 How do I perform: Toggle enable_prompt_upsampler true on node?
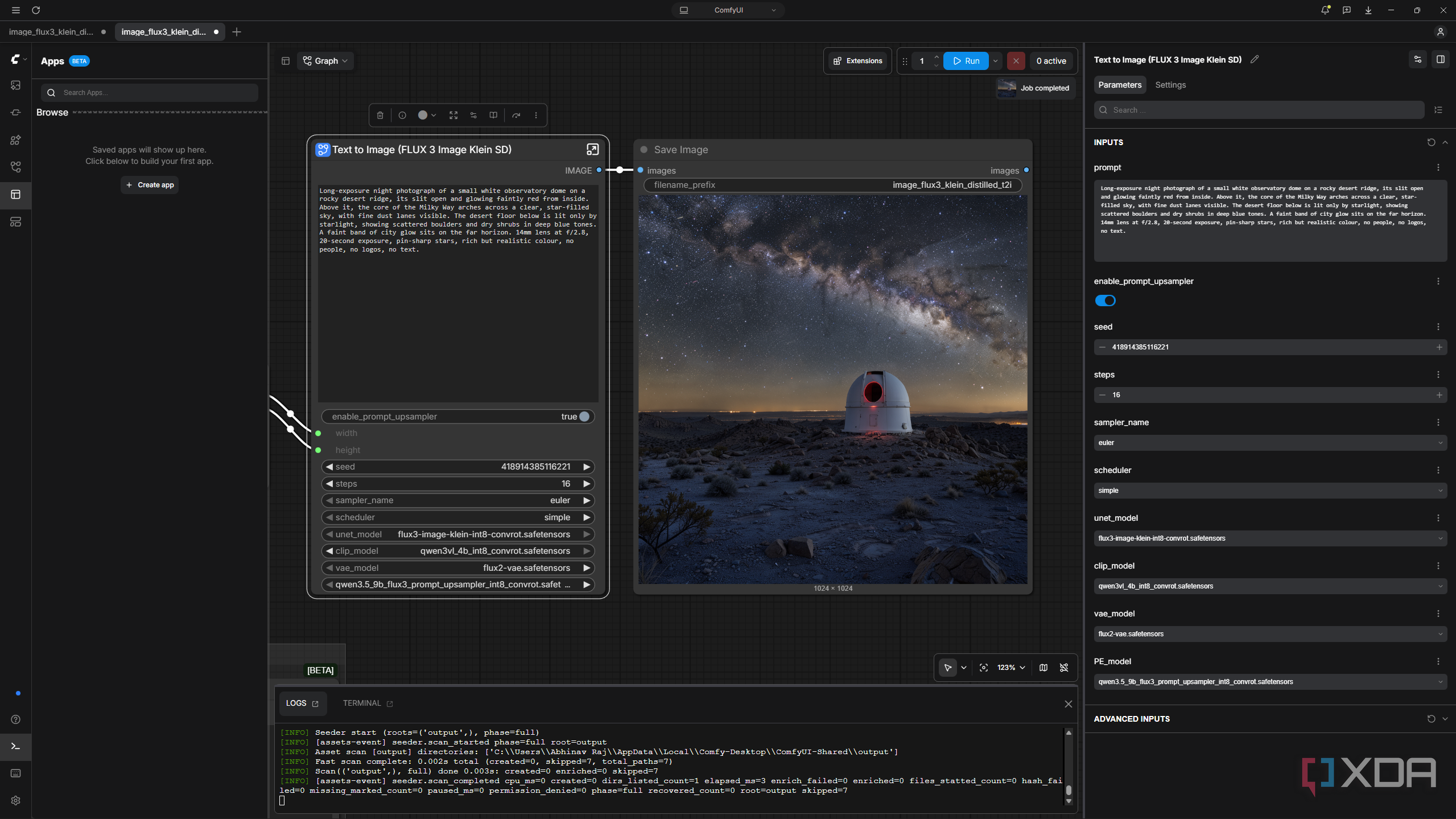click(458, 417)
